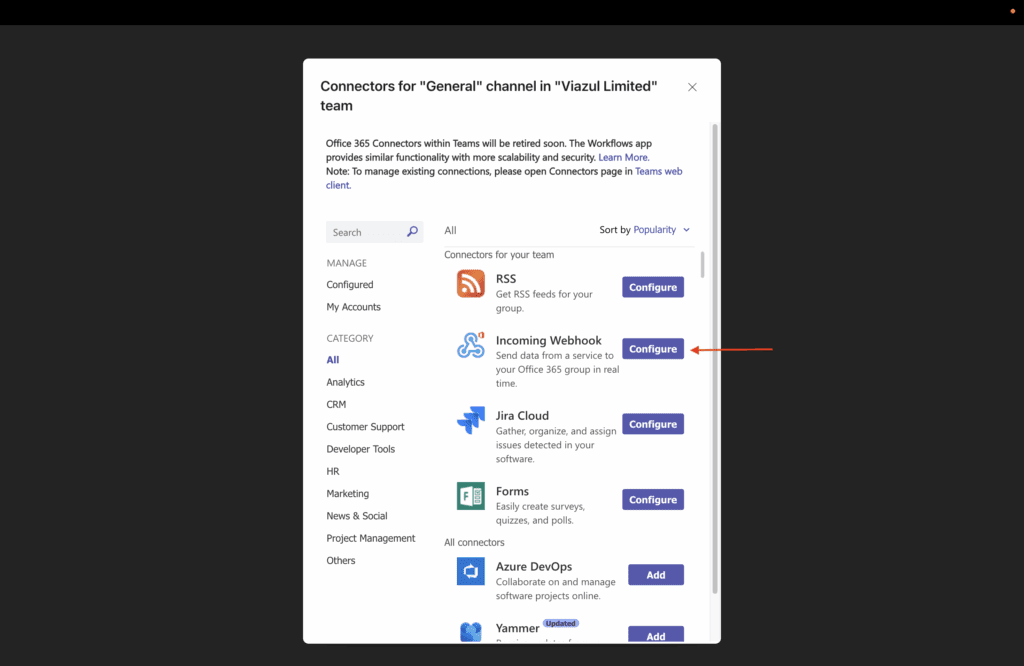Open the Sort by Popularity dropdown
This screenshot has height=666, width=1024.
[661, 230]
